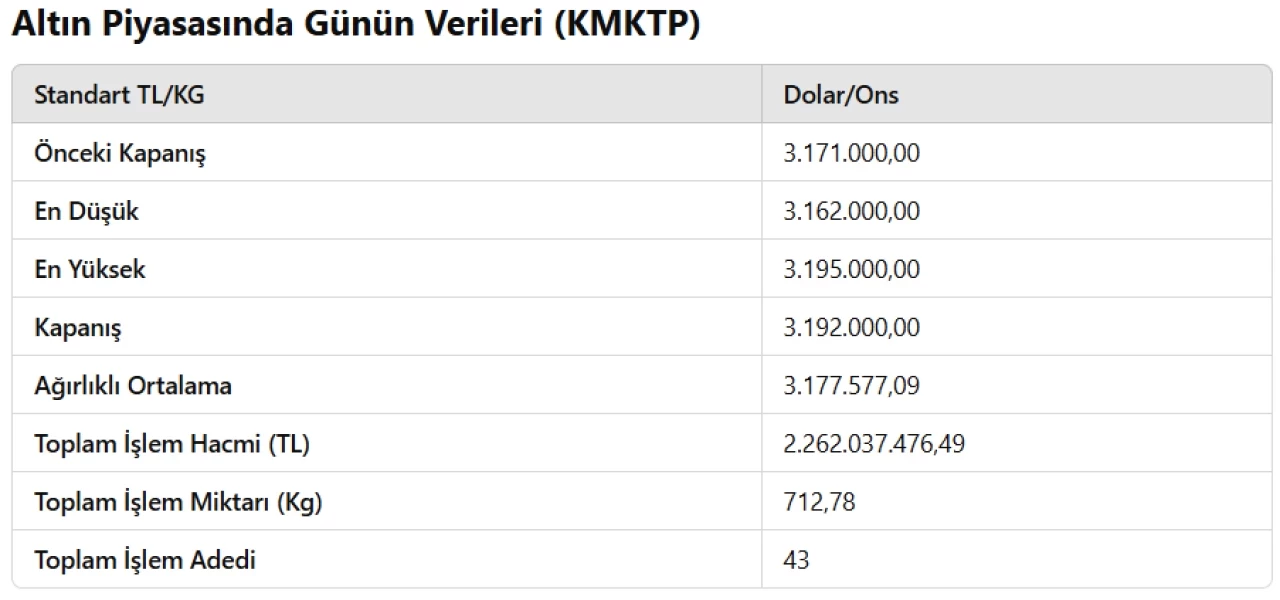Select the 712,78 quantity value
Screen dimensions: 1280x600
point(819,502)
